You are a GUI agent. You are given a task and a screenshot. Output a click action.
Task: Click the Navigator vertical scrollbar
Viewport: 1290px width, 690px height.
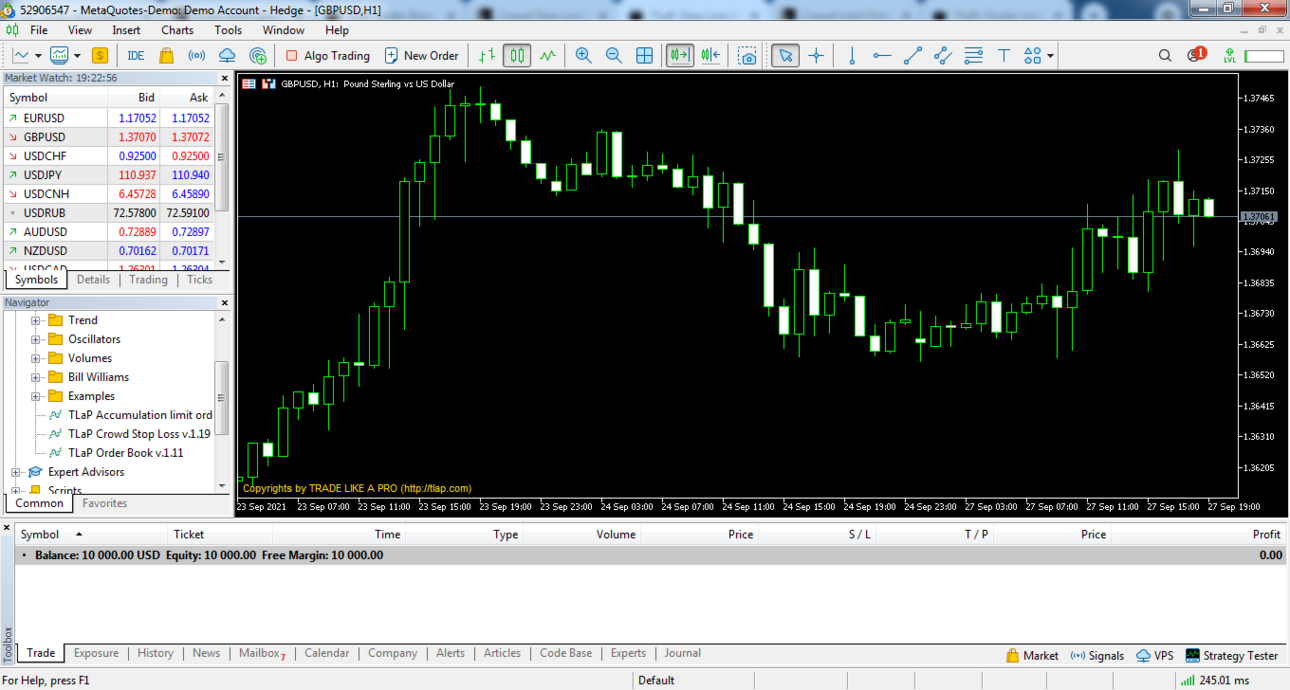pyautogui.click(x=222, y=400)
